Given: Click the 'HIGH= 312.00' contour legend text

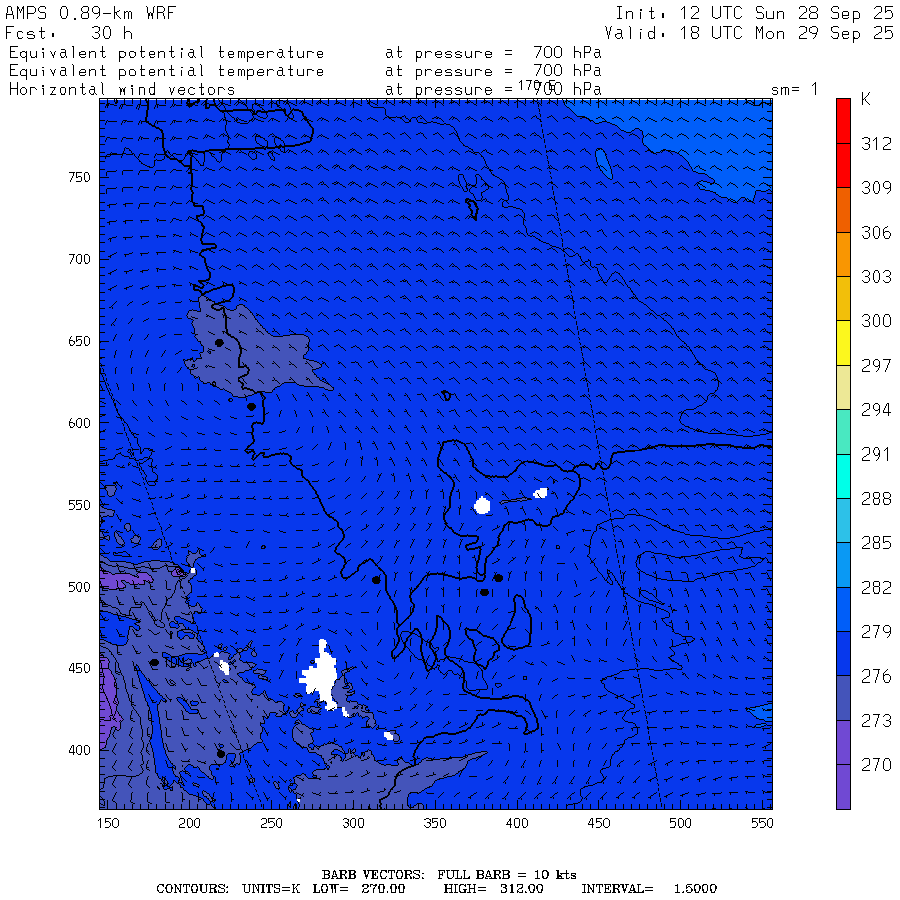Looking at the screenshot, I should pyautogui.click(x=494, y=889).
